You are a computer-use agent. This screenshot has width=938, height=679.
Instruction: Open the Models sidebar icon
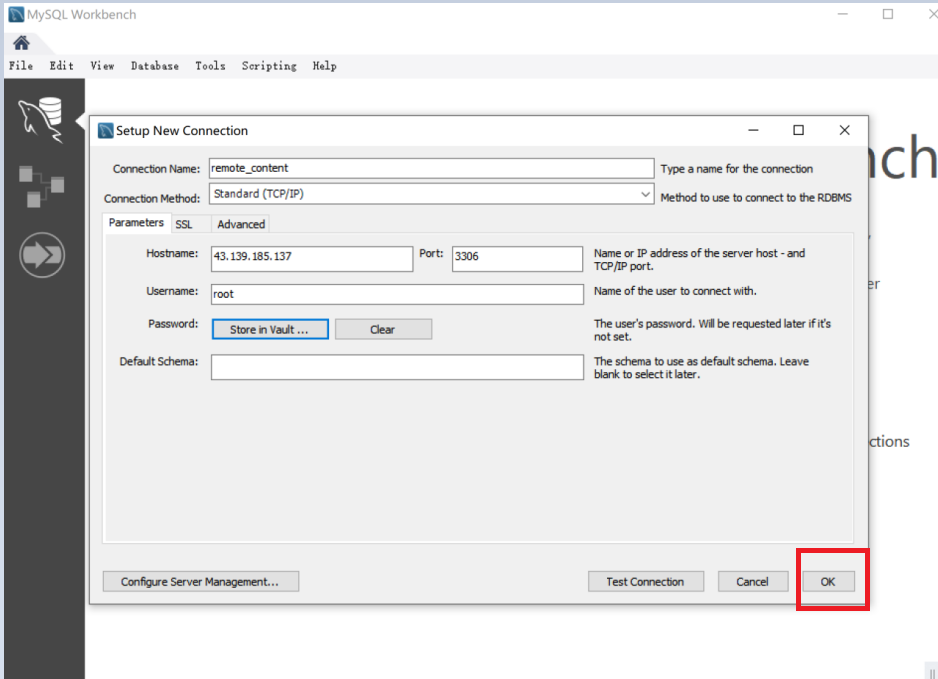point(41,187)
